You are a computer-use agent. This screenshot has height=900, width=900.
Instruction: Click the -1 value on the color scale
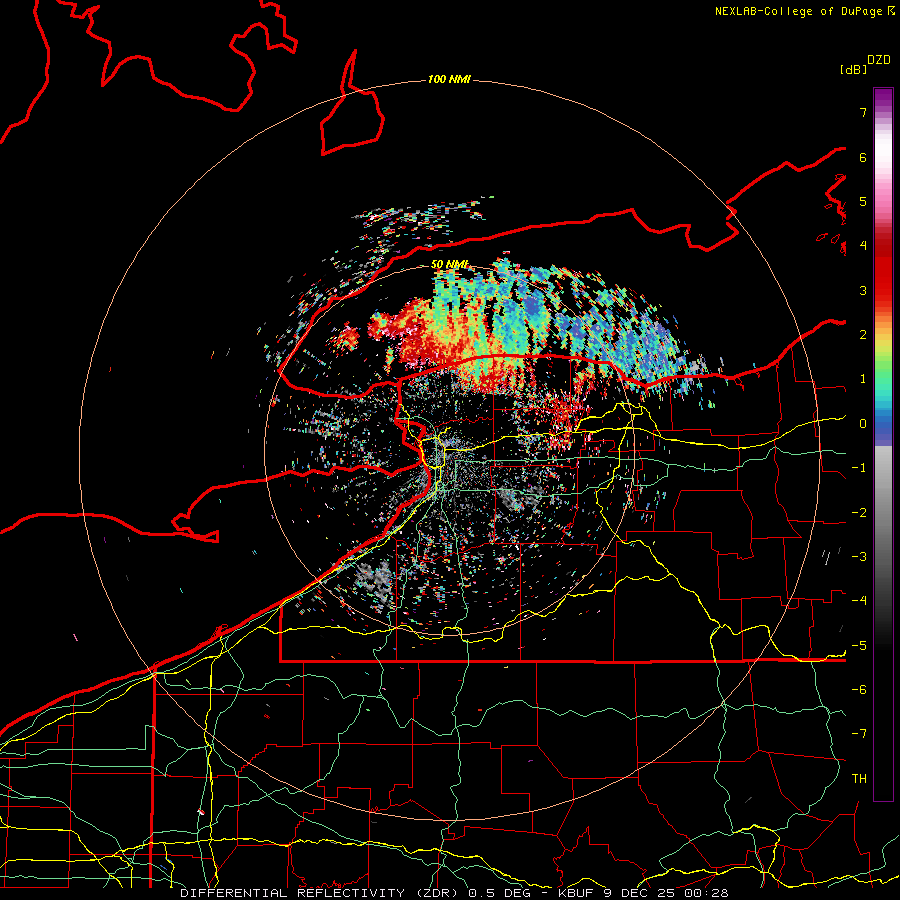coord(859,468)
